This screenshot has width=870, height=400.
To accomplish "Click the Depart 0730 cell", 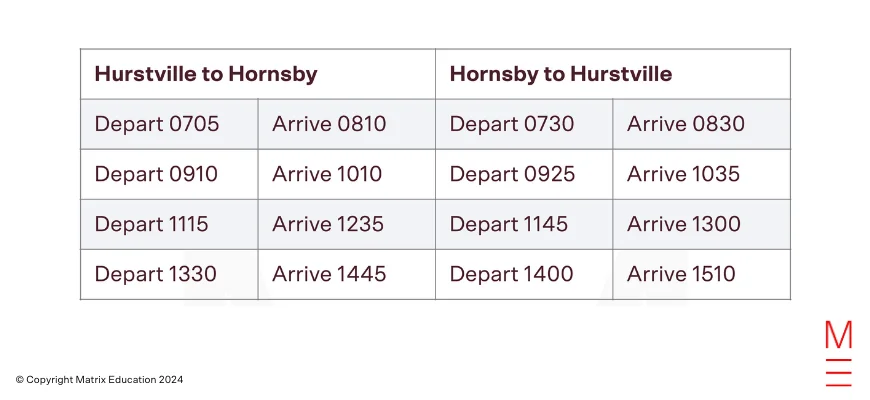I will 524,124.
